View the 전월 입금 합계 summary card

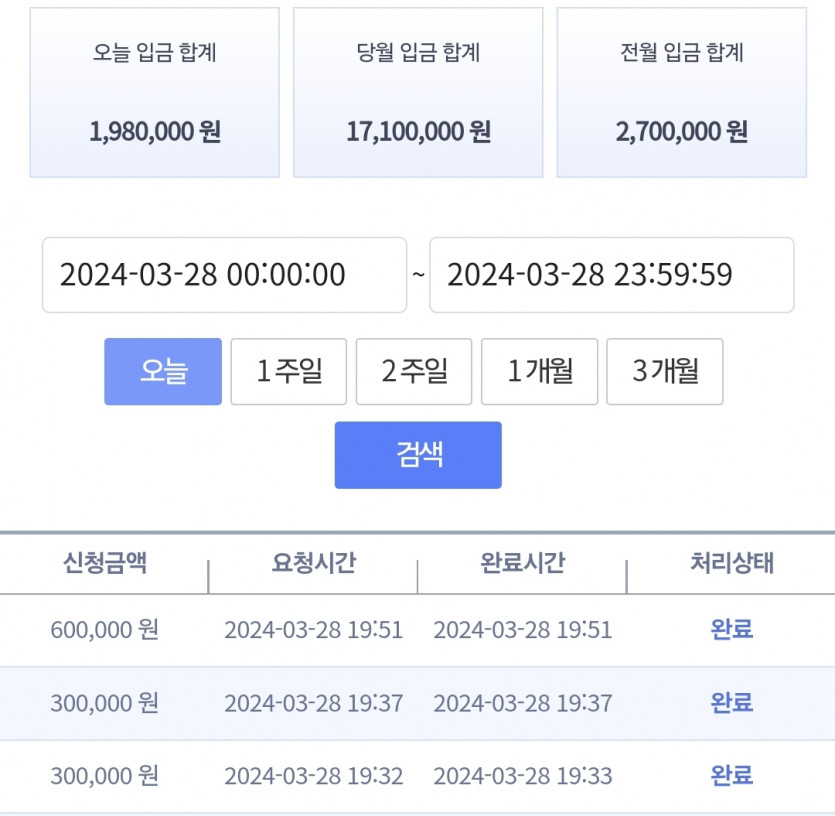[x=682, y=92]
